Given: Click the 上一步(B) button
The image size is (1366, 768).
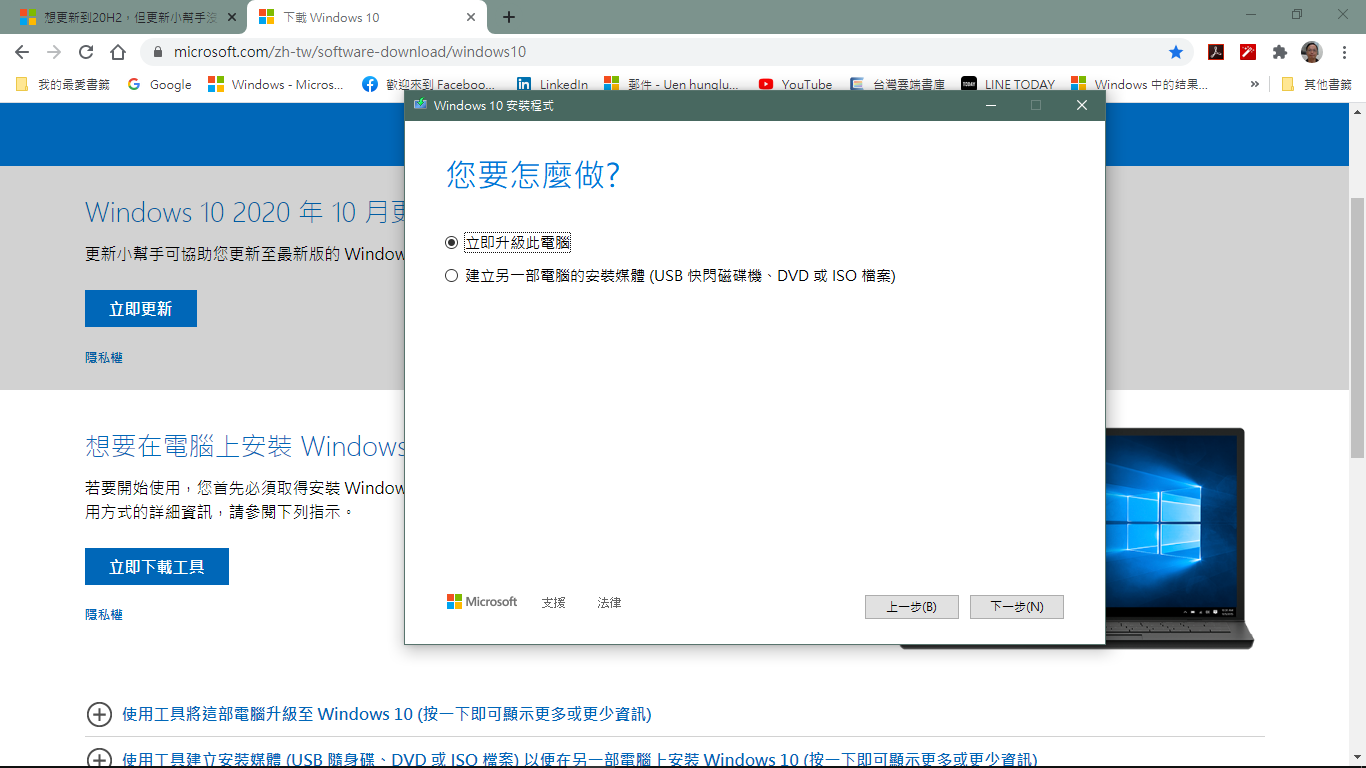Looking at the screenshot, I should (x=911, y=607).
